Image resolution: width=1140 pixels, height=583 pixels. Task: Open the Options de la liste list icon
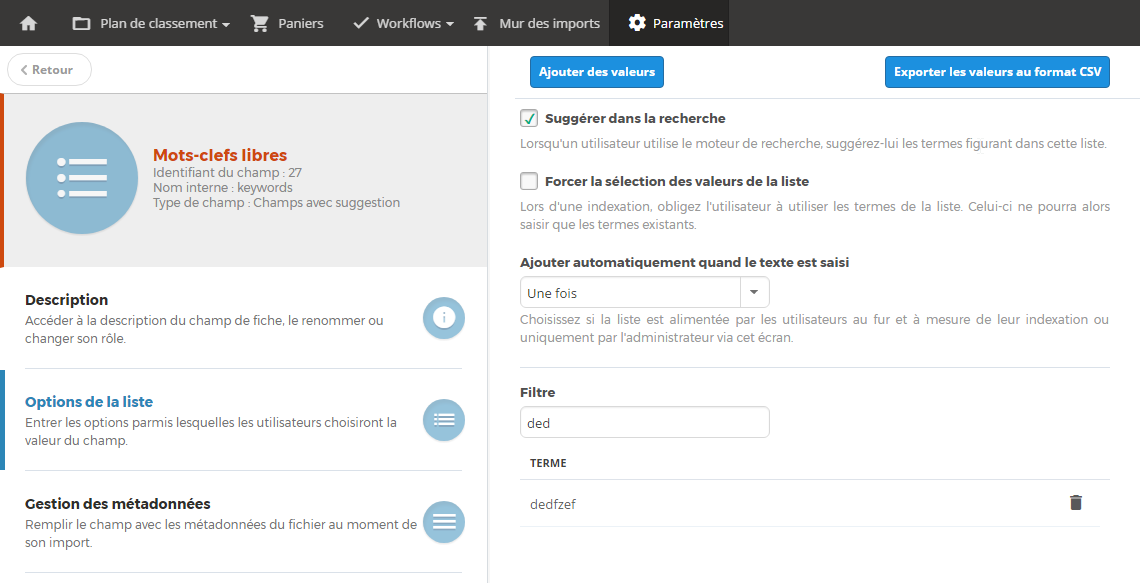[444, 419]
